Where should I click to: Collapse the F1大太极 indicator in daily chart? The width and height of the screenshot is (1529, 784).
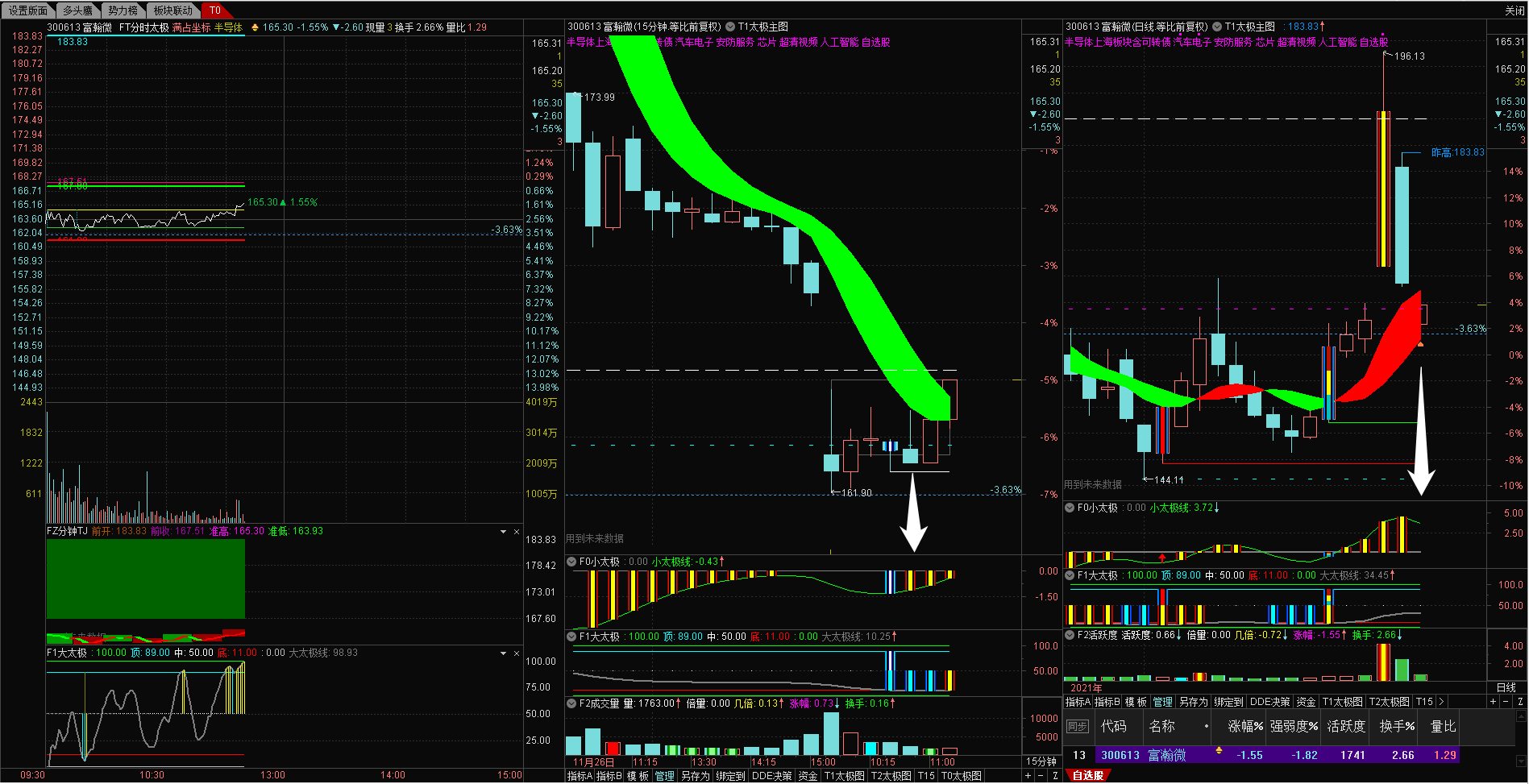tap(1070, 575)
